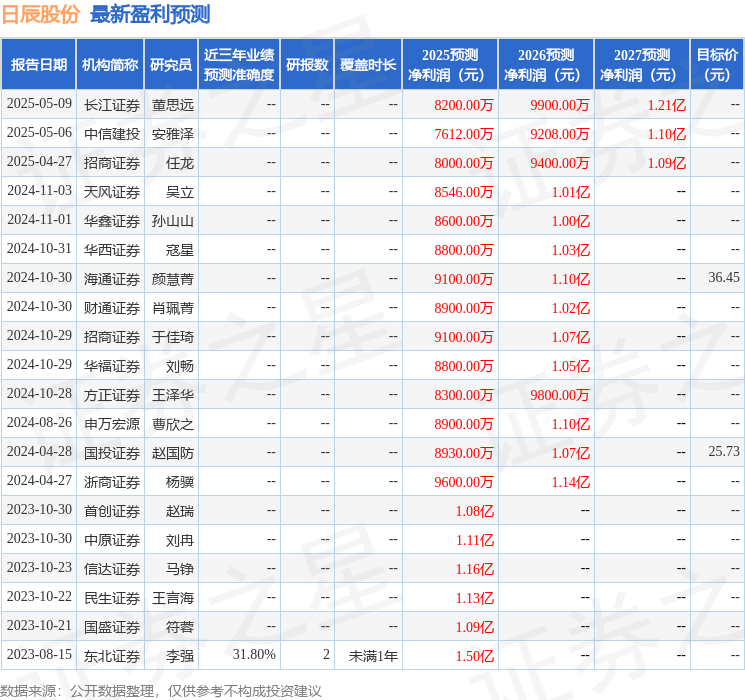This screenshot has width=745, height=700.
Task: Click the 2026预测净利润 column header
Action: click(x=545, y=65)
